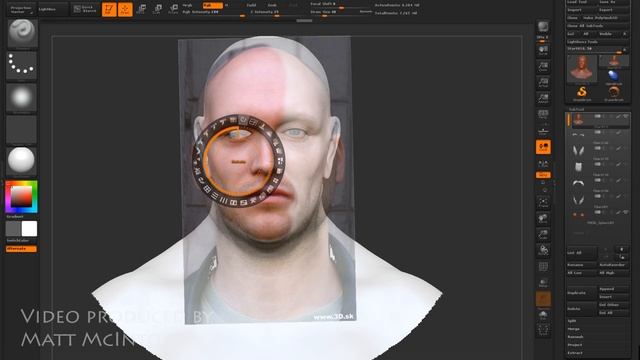Click the Scroll canvas icon in right shelf
The width and height of the screenshot is (640, 360).
[x=543, y=51]
